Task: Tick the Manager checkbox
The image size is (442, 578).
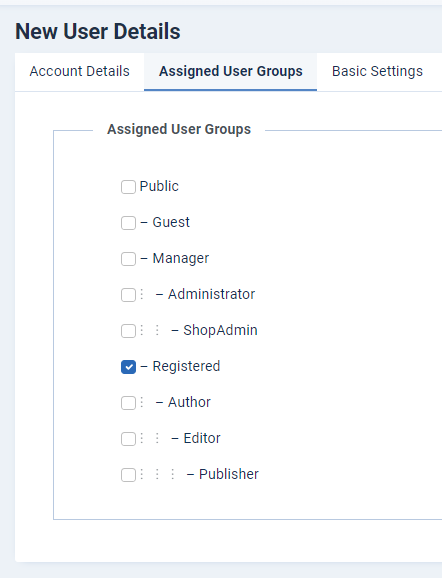Action: tap(128, 259)
